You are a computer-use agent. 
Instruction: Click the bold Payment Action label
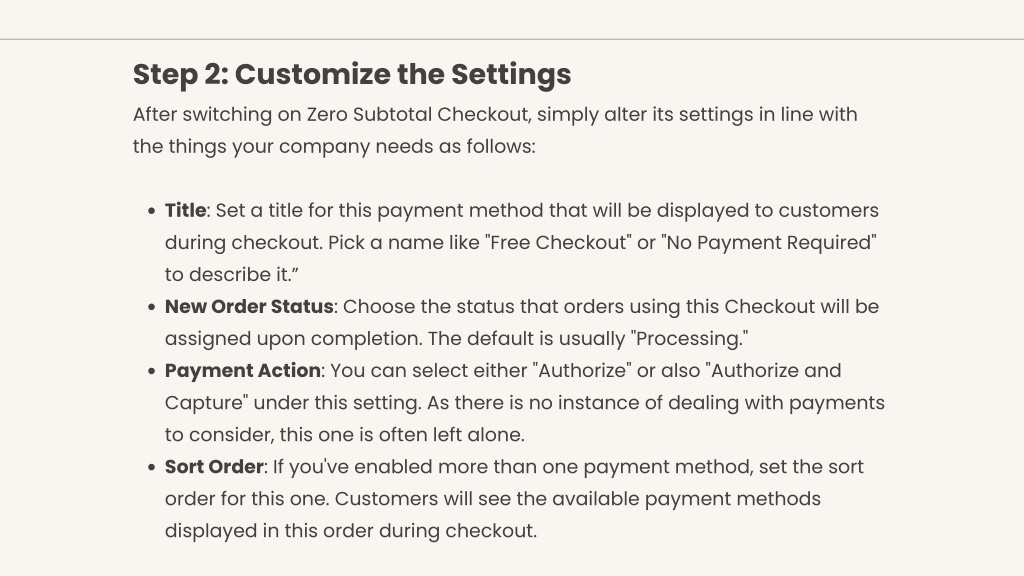coord(242,370)
